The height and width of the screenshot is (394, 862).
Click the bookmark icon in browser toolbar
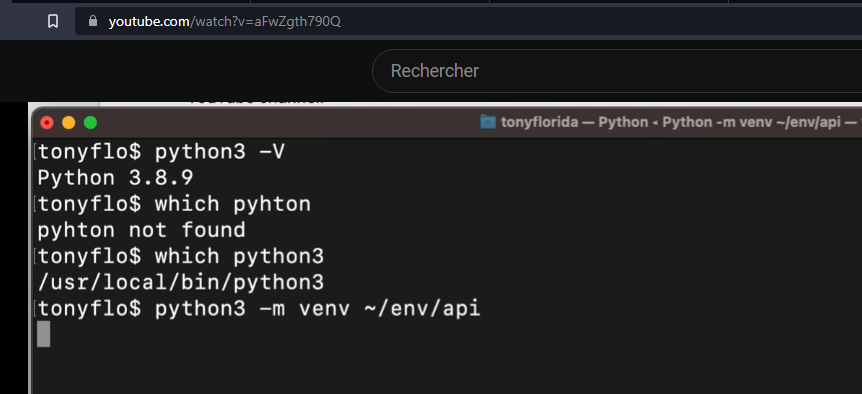pos(53,21)
